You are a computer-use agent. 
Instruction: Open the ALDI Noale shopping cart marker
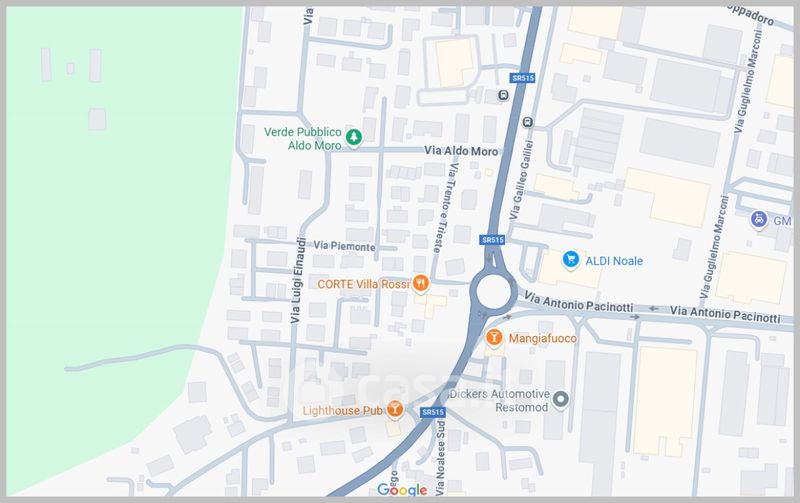click(570, 260)
